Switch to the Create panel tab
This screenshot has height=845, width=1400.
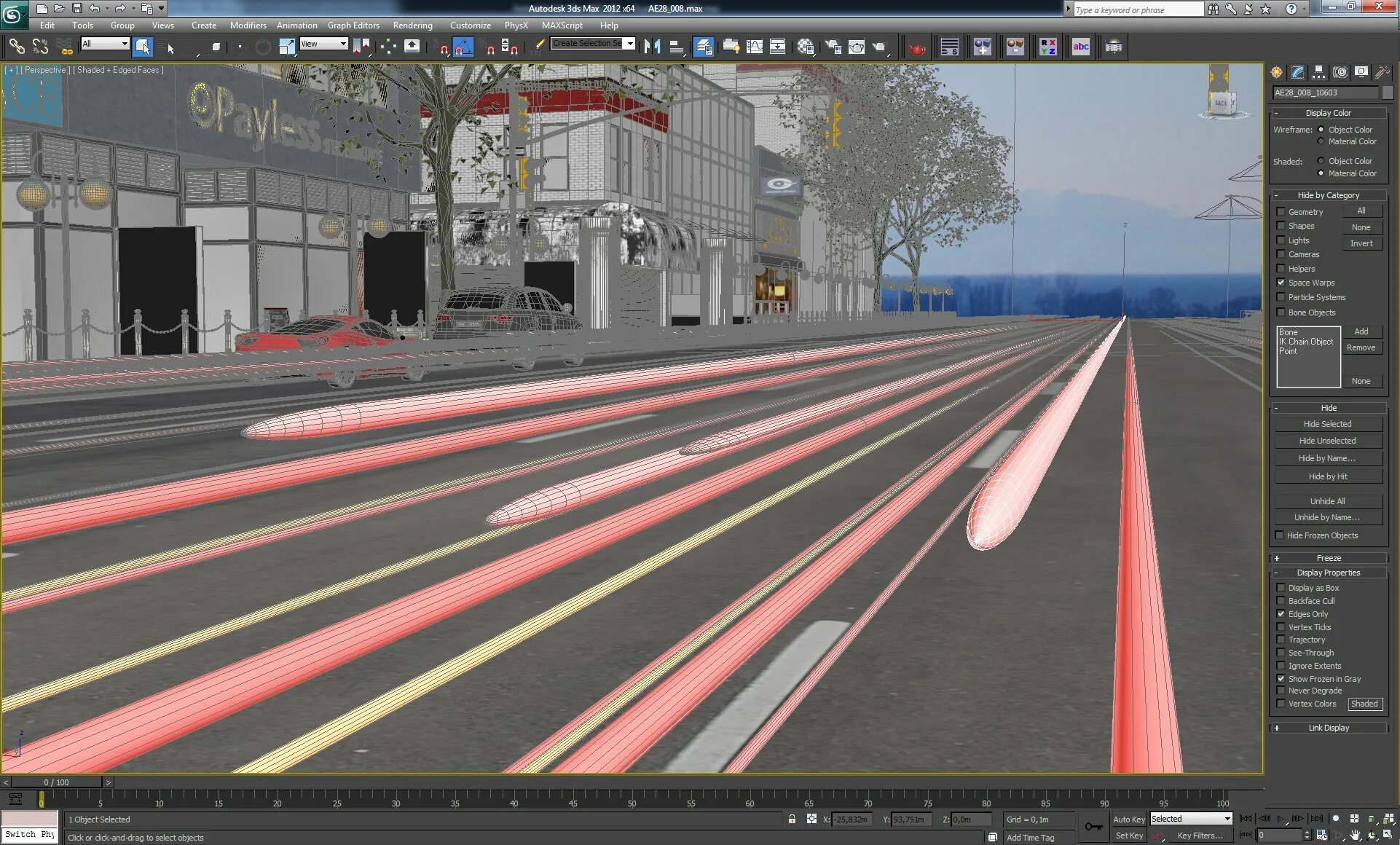click(x=1277, y=72)
